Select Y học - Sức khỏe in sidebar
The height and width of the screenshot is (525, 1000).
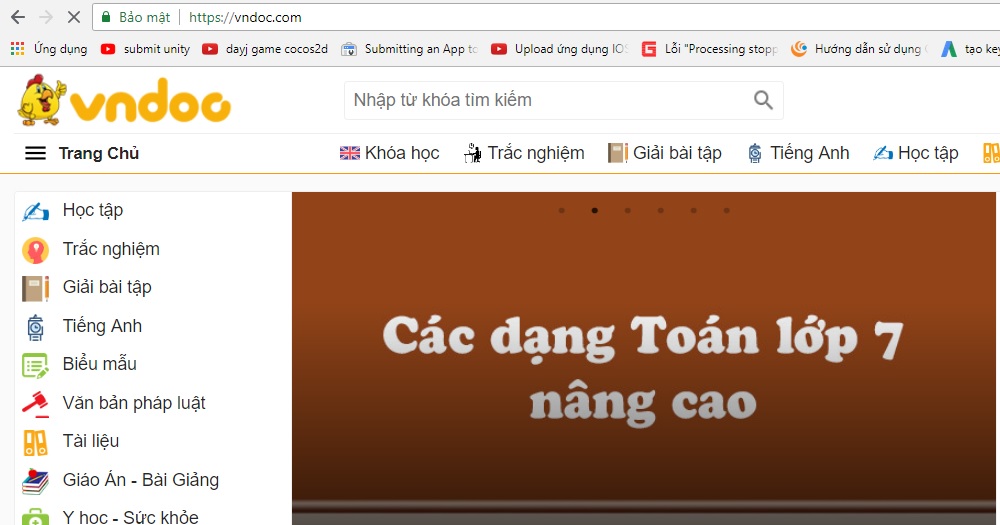[131, 517]
